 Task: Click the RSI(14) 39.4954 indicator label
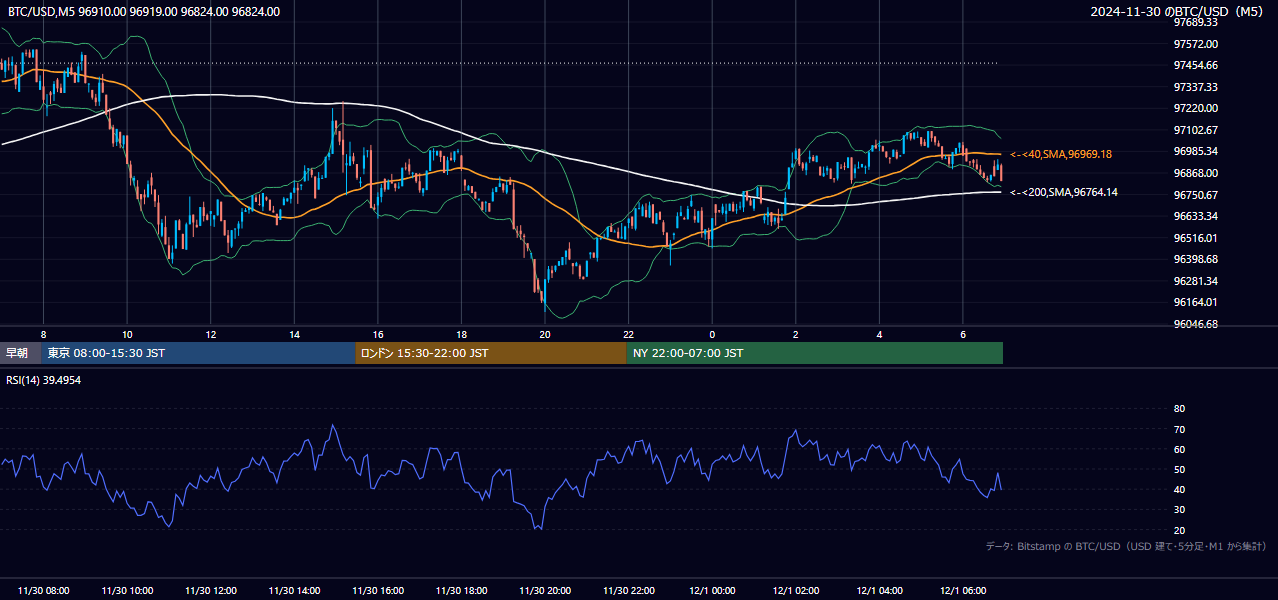[44, 380]
